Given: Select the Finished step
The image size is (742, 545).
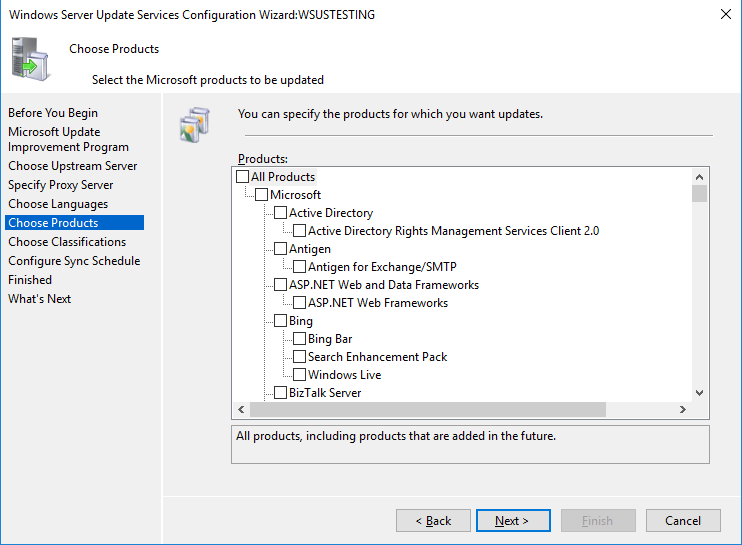Looking at the screenshot, I should 30,280.
